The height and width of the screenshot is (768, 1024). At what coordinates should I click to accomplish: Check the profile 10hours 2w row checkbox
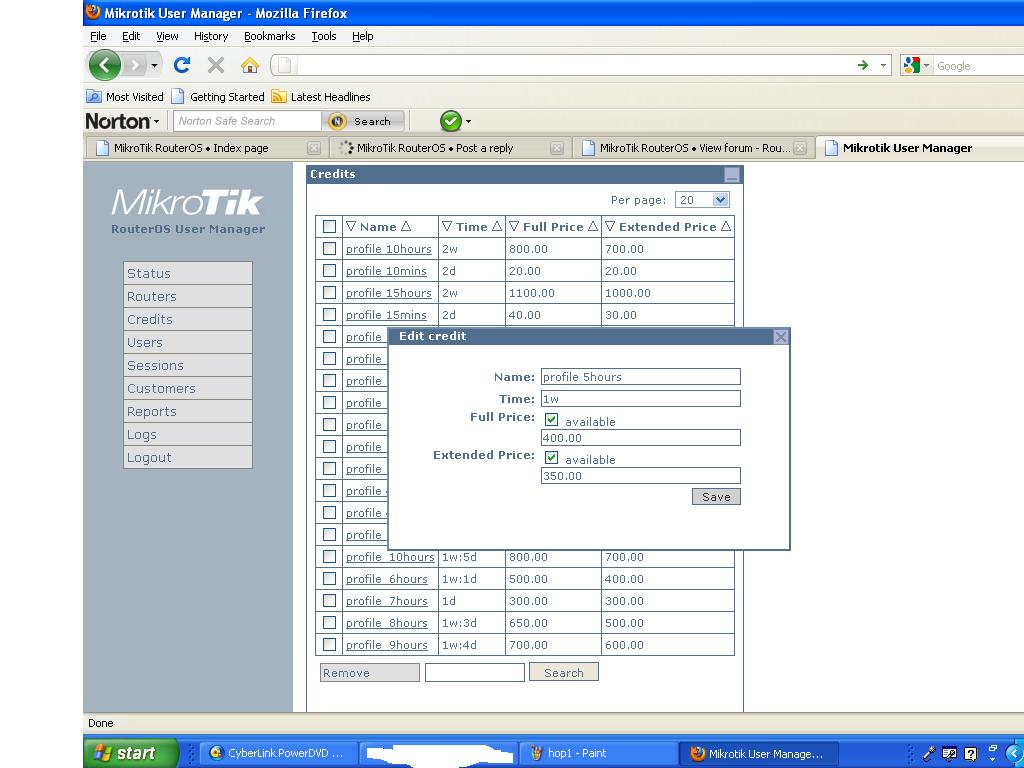(329, 249)
